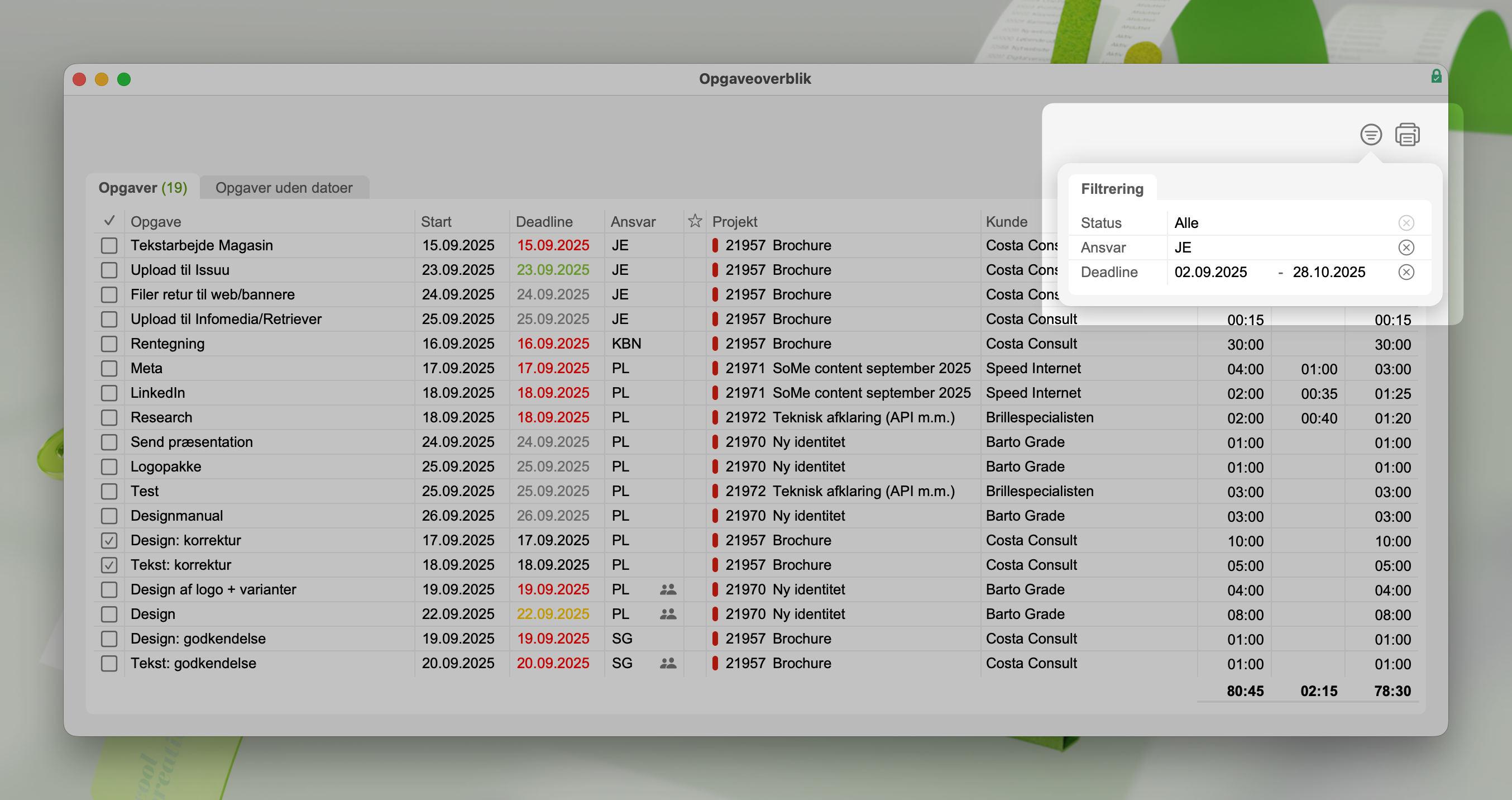Click people icon on Design af logo row

pos(668,589)
